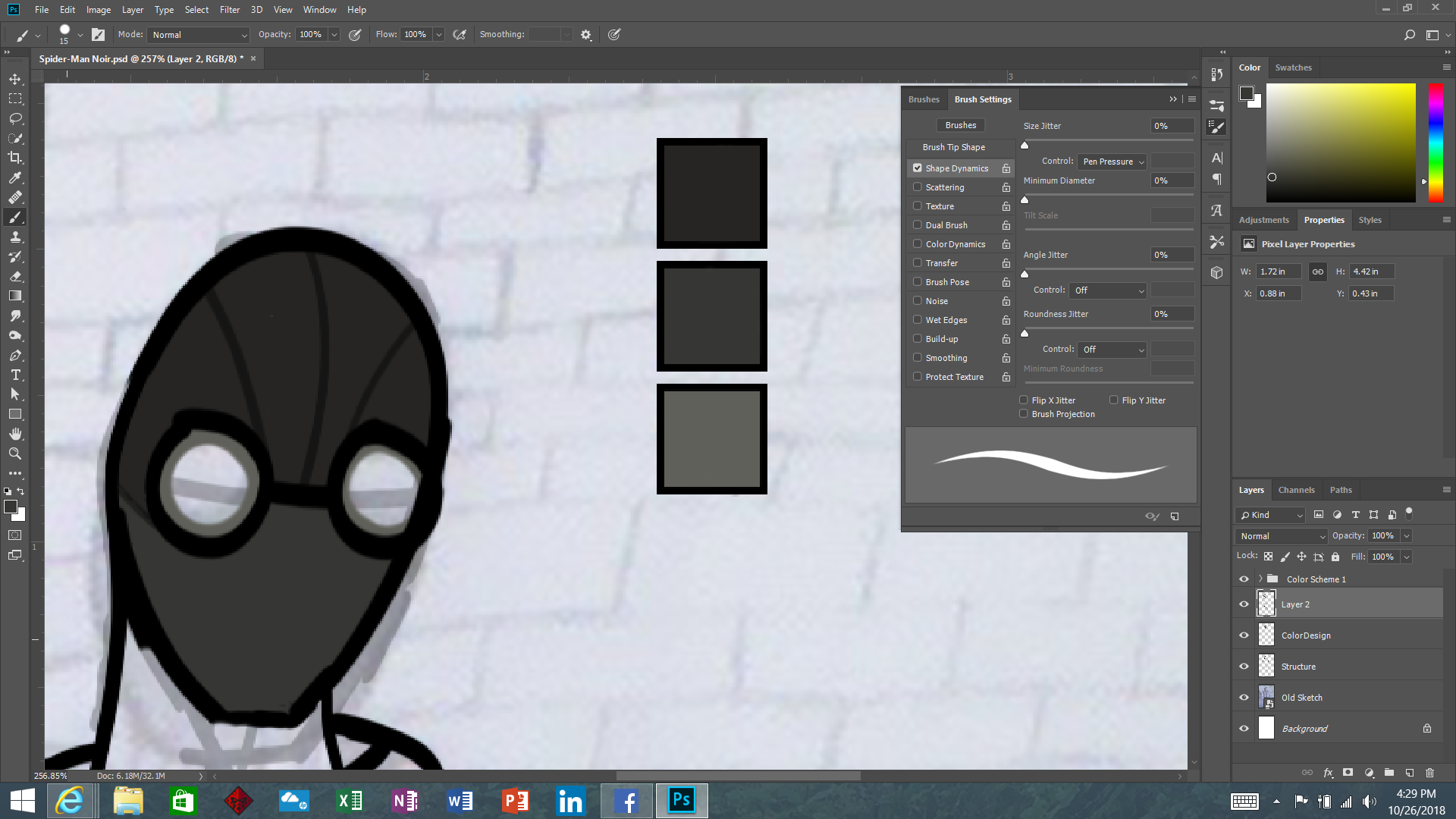Expand the Color Scheme 1 group
The image size is (1456, 819).
1260,579
